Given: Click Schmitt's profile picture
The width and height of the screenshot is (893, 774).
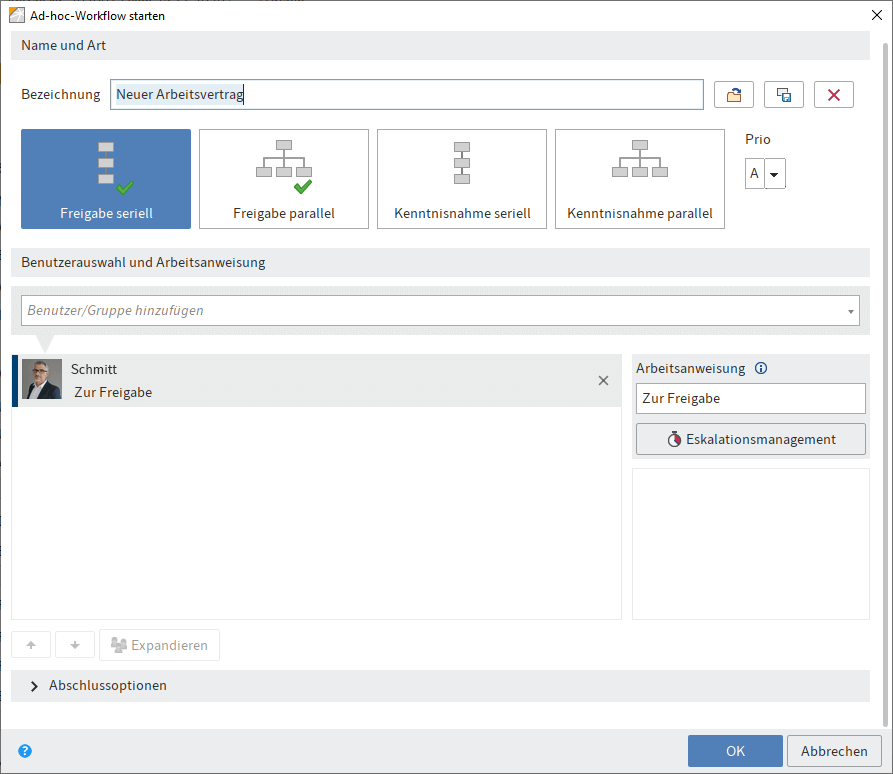Looking at the screenshot, I should coord(41,380).
